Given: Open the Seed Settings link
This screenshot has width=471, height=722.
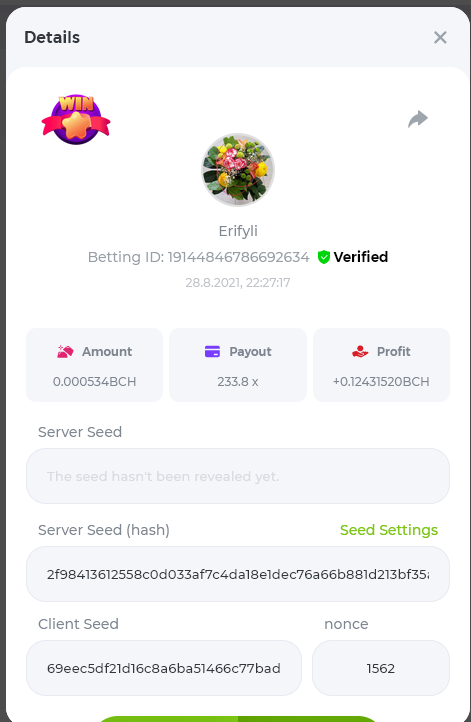Looking at the screenshot, I should pyautogui.click(x=389, y=530).
